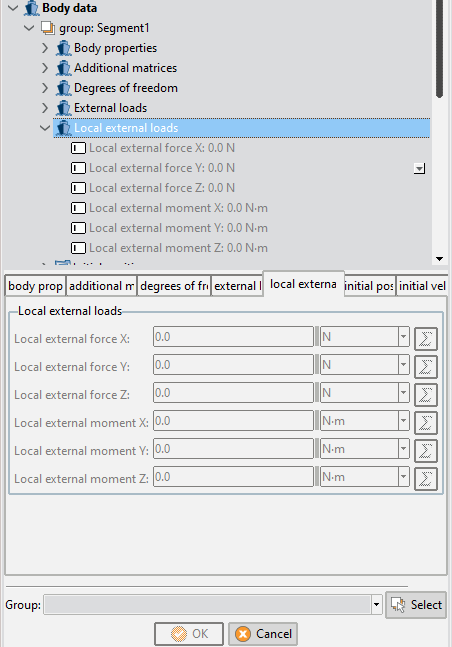Click sigma icon for Local external force X

tap(426, 339)
